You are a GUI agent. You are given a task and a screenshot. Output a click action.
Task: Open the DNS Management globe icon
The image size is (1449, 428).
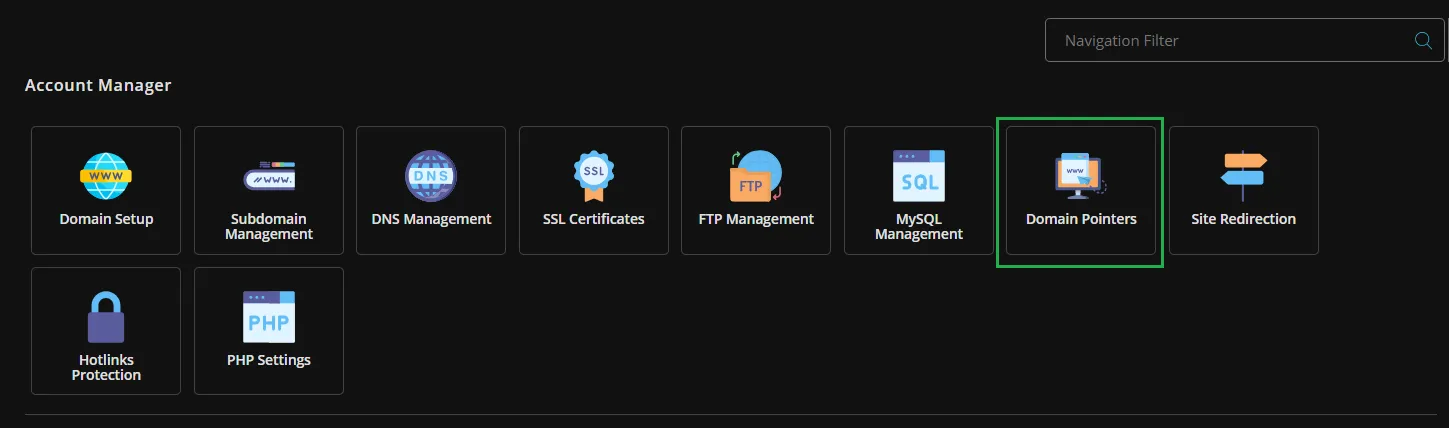point(431,176)
